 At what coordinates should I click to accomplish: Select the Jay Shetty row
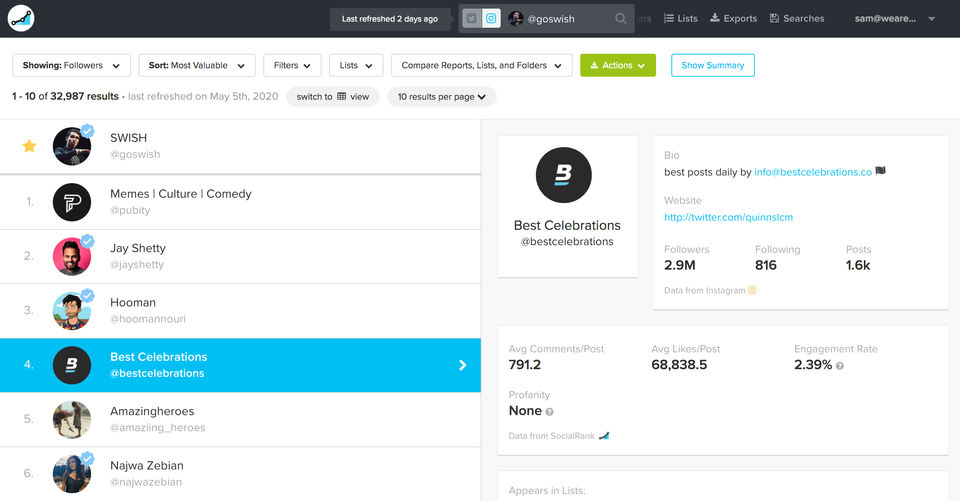240,256
